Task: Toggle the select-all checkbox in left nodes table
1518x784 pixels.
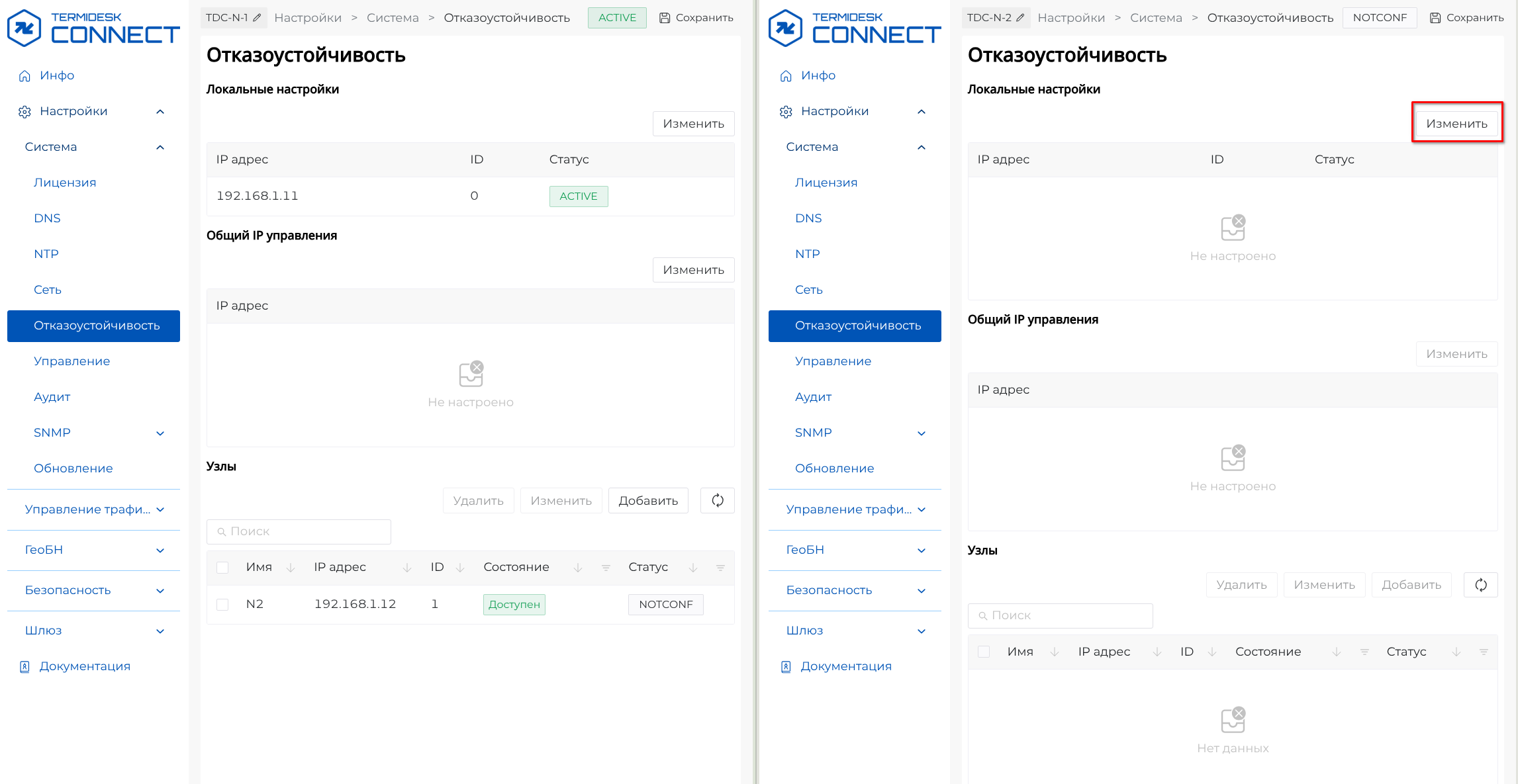Action: pos(222,568)
